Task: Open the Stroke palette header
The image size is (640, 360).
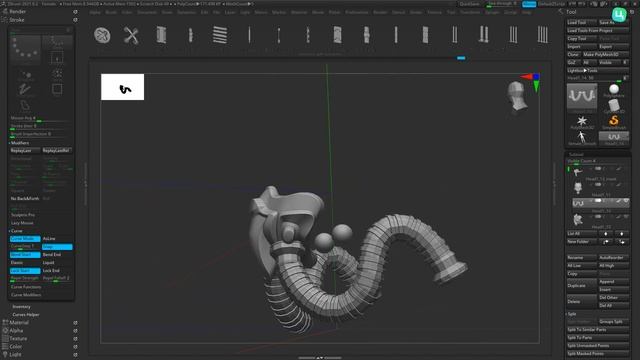Action: 17,20
